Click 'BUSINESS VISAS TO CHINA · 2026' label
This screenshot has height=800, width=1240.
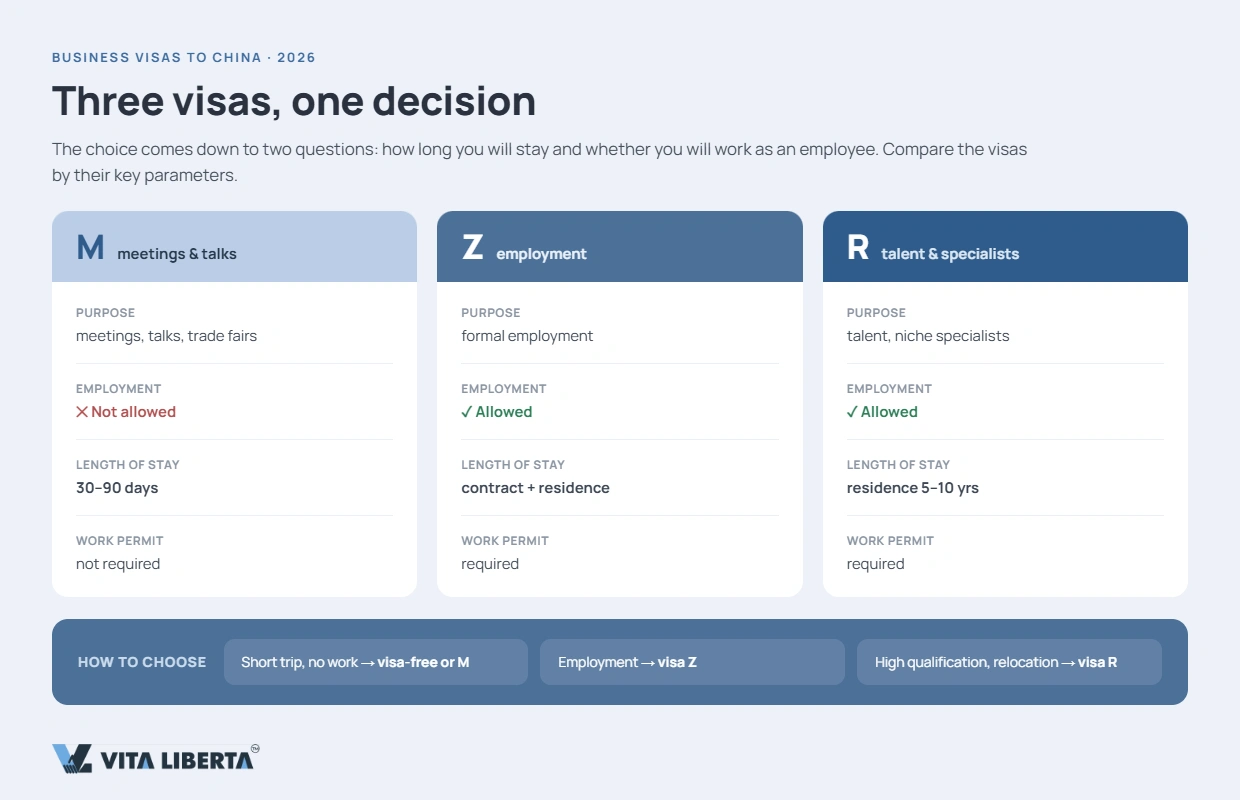[184, 58]
